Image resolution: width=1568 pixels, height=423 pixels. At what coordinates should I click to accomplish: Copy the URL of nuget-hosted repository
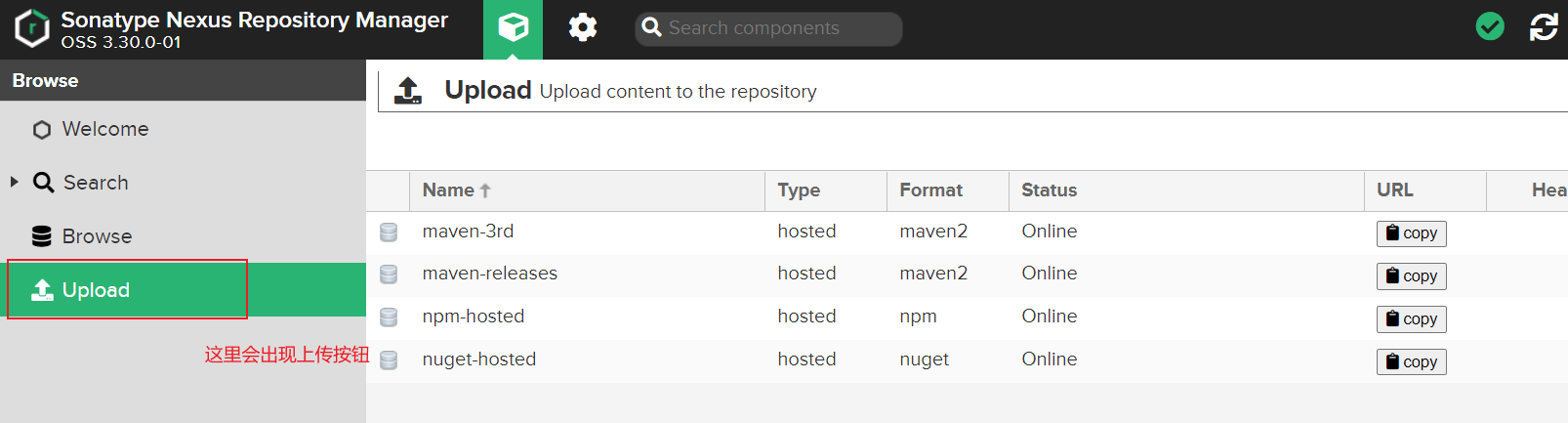(1411, 362)
